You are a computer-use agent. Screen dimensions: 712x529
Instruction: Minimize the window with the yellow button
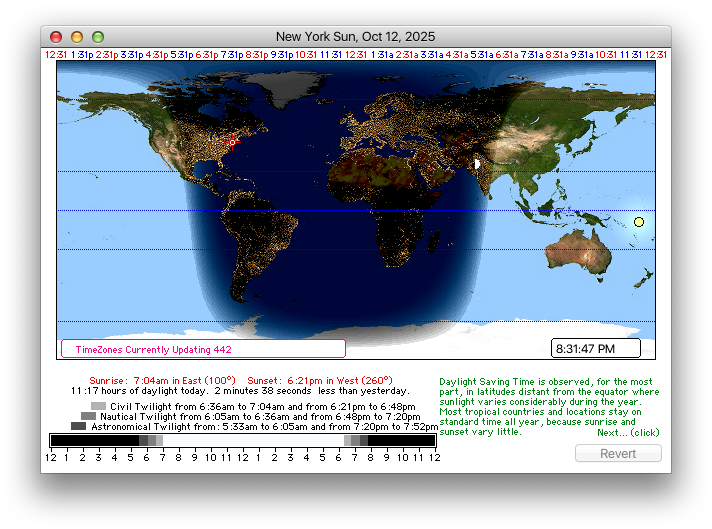pos(77,37)
